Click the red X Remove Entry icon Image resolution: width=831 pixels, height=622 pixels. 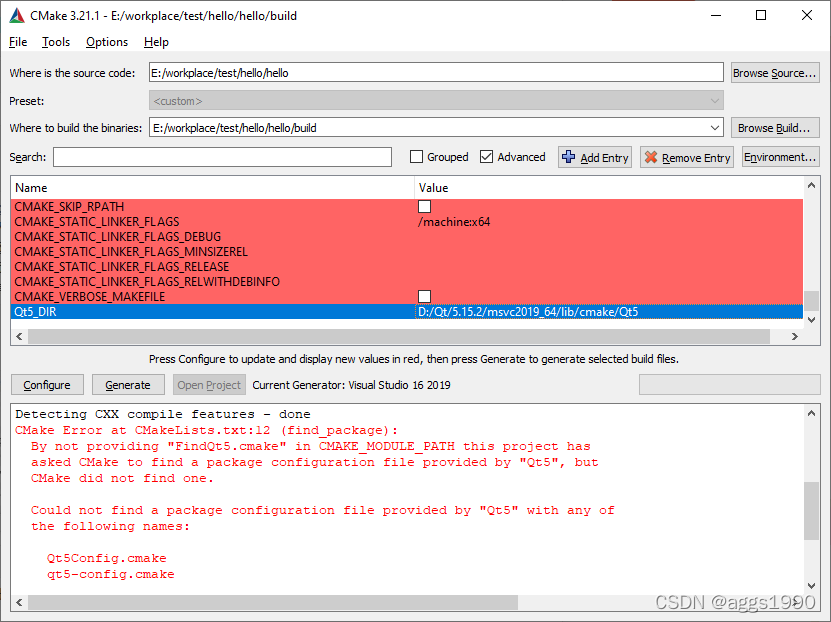pyautogui.click(x=651, y=157)
